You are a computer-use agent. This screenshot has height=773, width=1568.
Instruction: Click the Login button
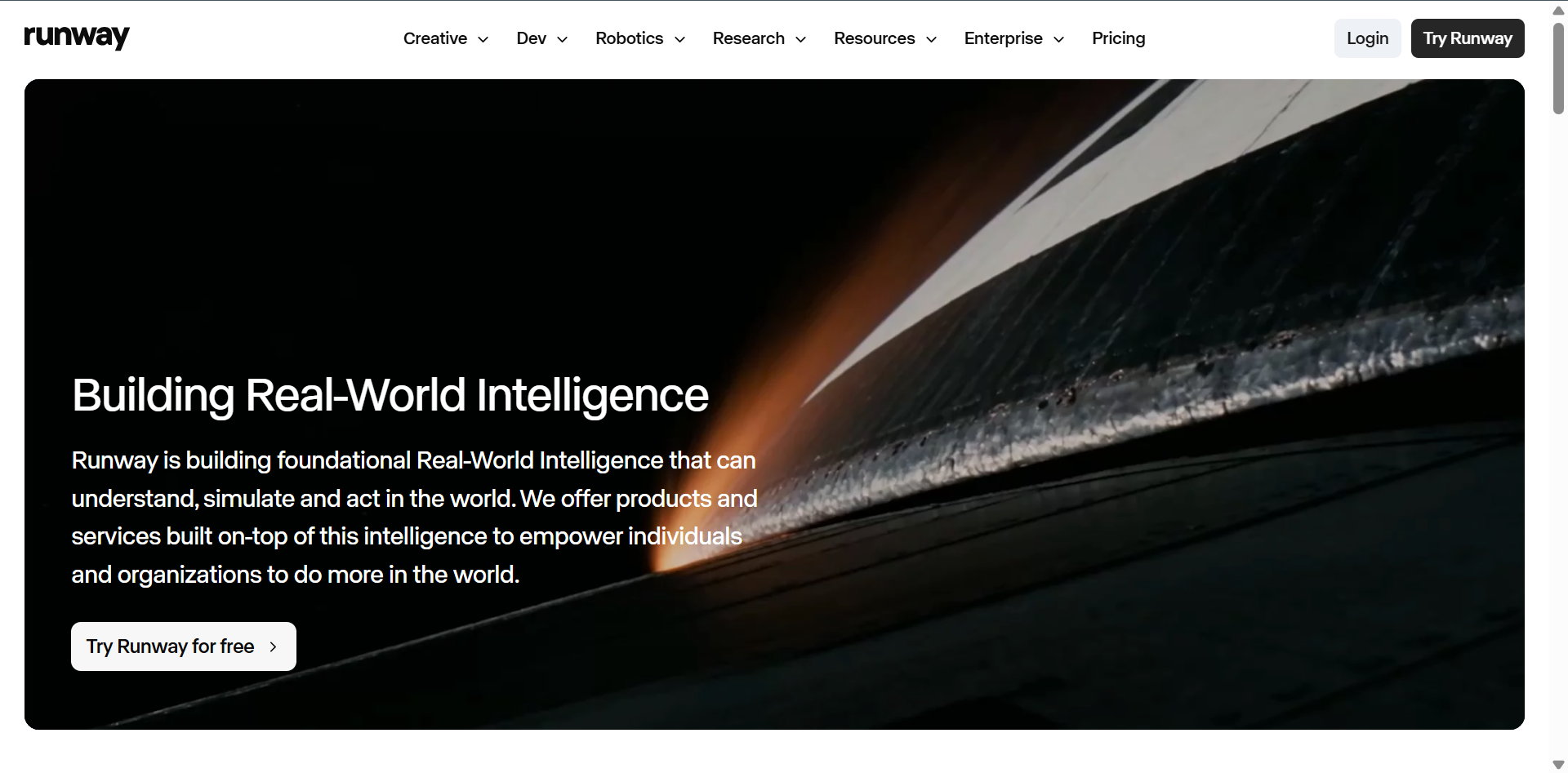coord(1368,38)
